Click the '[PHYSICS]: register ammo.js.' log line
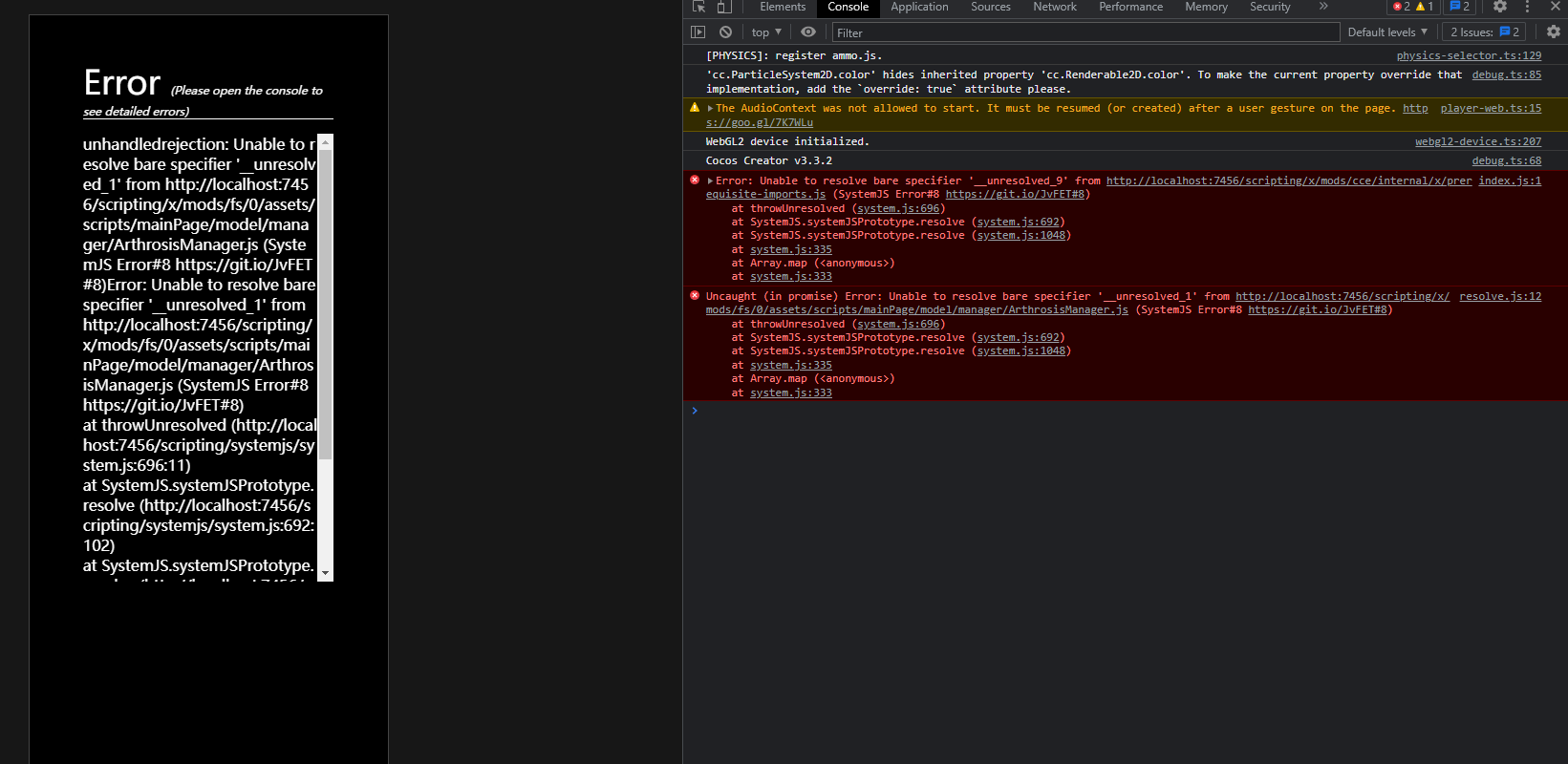Screen dimensions: 1568x764 794,55
